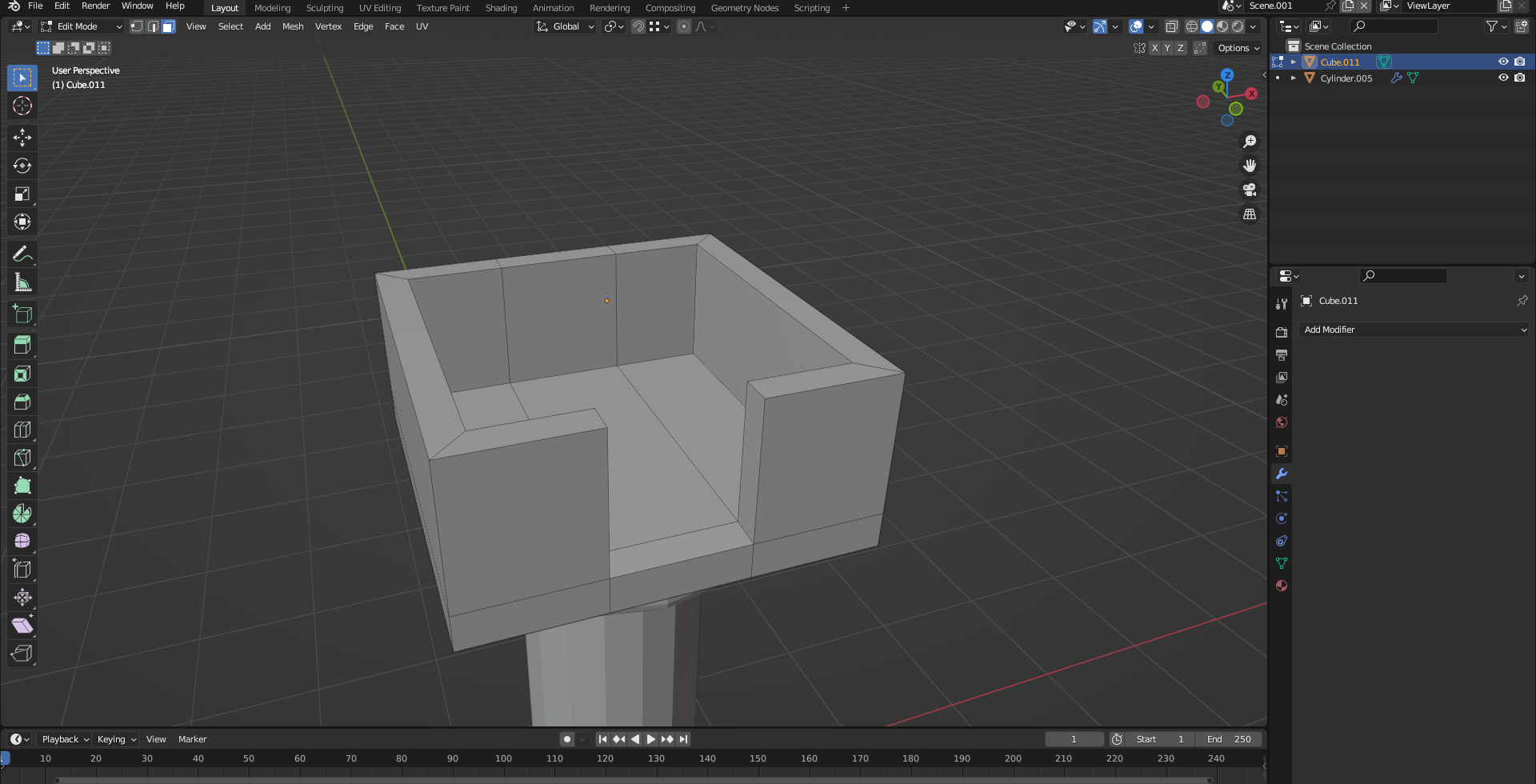The height and width of the screenshot is (784, 1536).
Task: Open the Material properties tab
Action: [1282, 586]
